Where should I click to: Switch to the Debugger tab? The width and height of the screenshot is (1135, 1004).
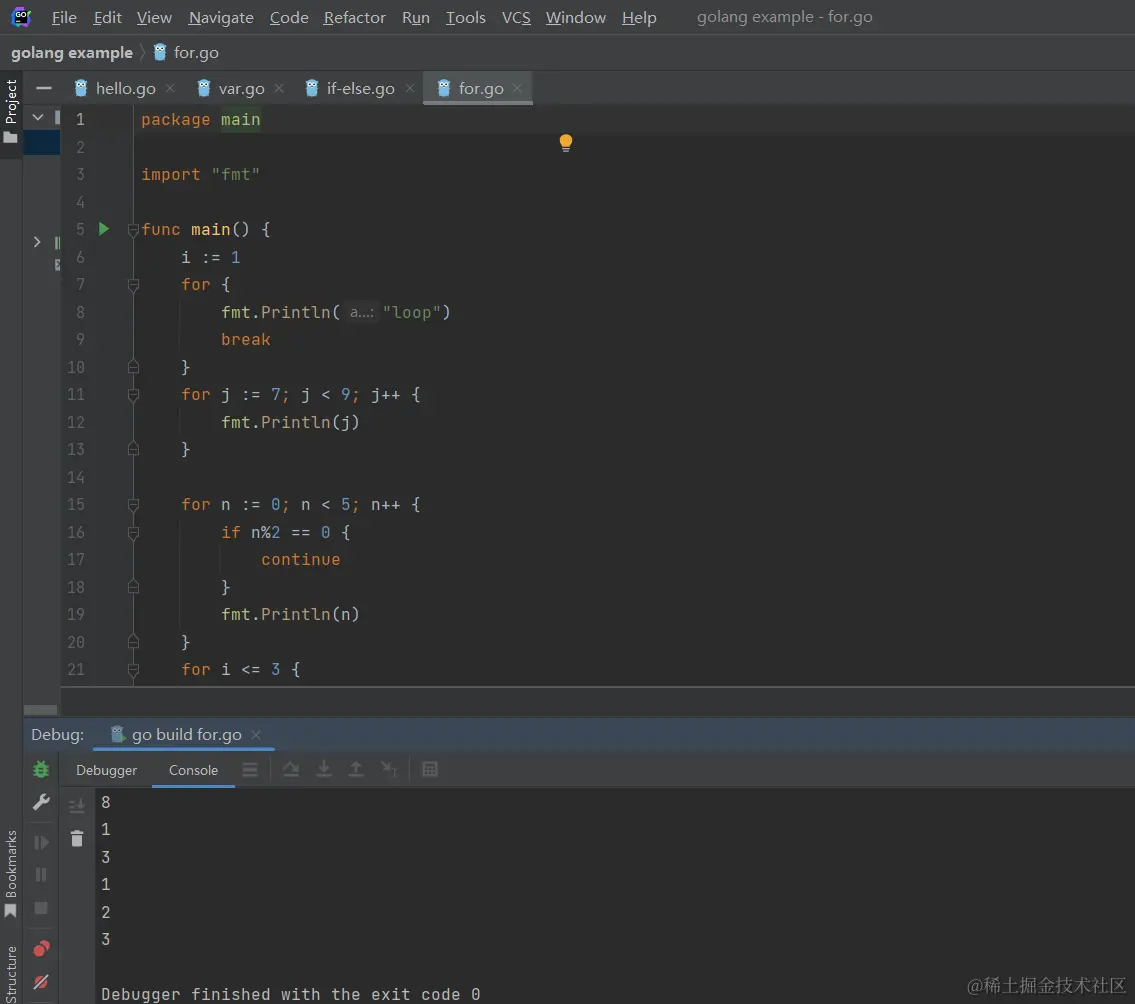point(106,770)
